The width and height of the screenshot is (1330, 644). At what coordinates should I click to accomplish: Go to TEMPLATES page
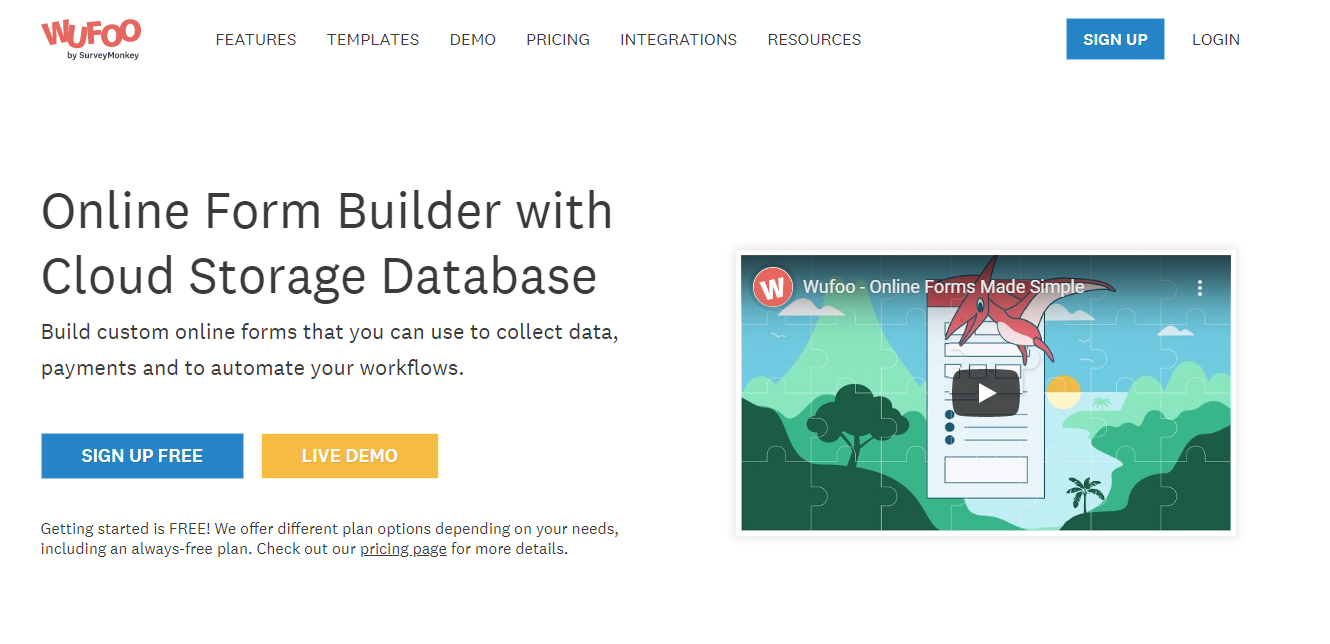click(x=373, y=40)
